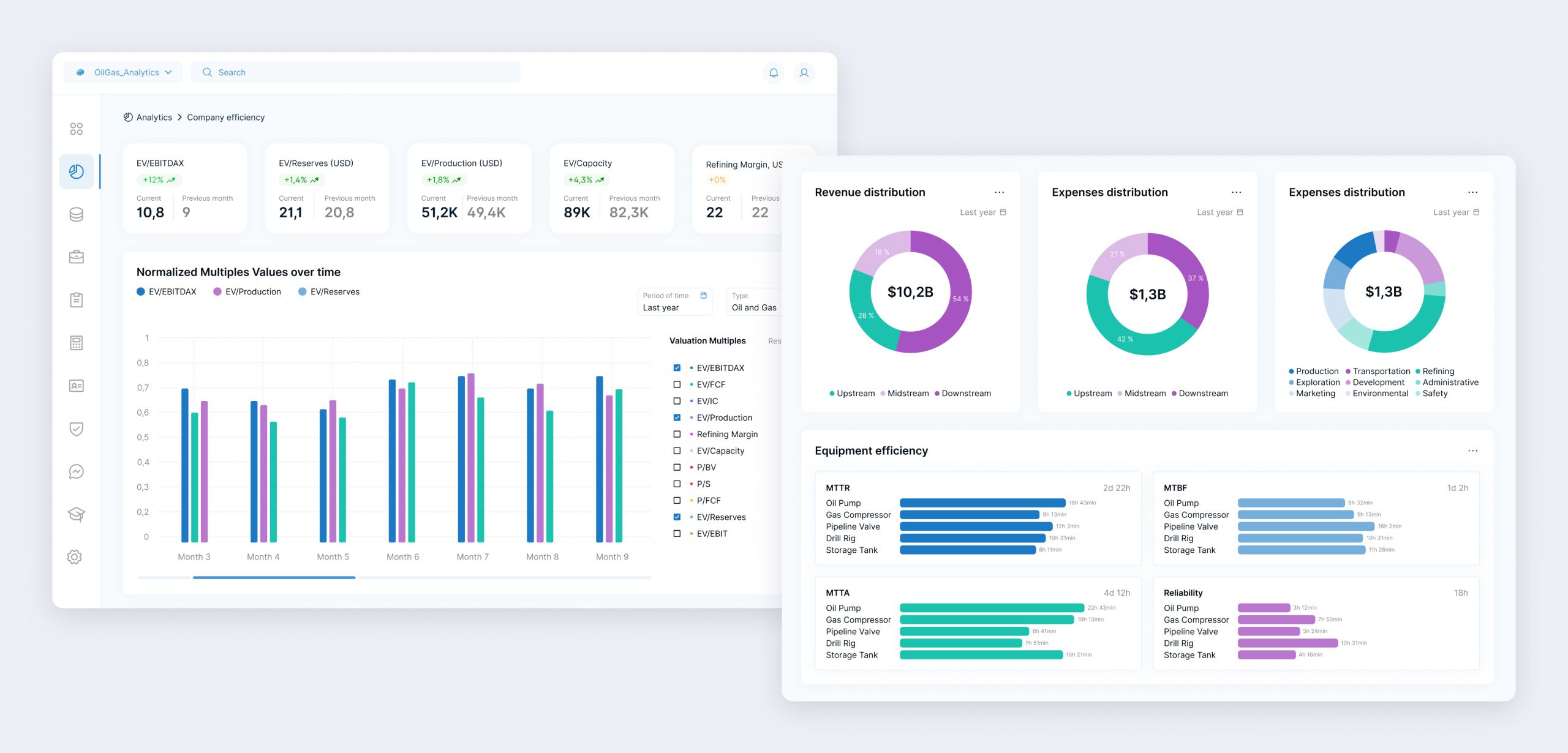This screenshot has height=753, width=1568.
Task: Click the notification bell icon
Action: (x=774, y=73)
